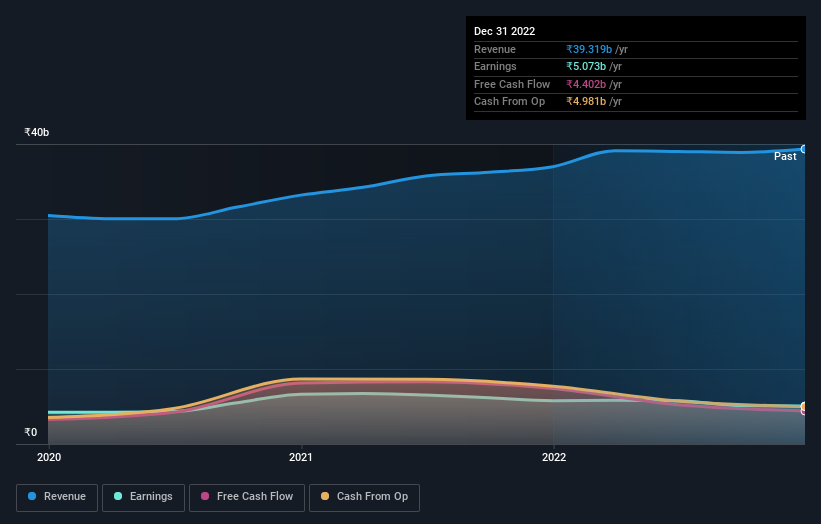Click the 2020 x-axis label
This screenshot has height=524, width=821.
click(49, 457)
